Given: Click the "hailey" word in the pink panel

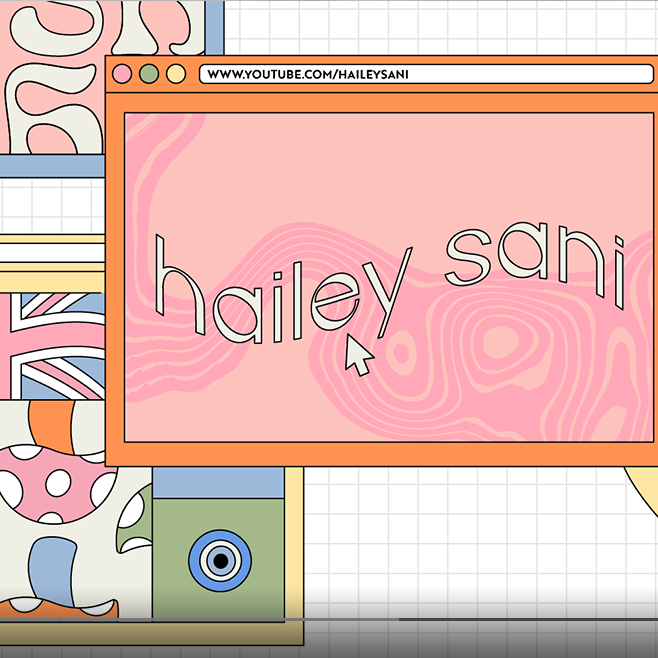Looking at the screenshot, I should click(284, 290).
